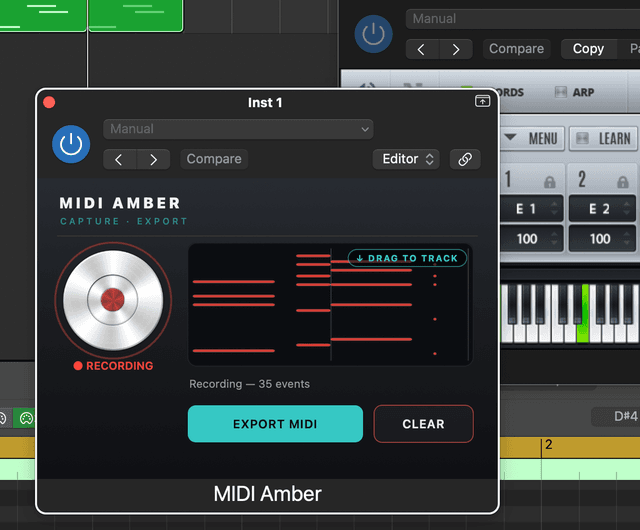This screenshot has height=530, width=640.
Task: Click the 100 velocity field under slot 1
Action: click(532, 238)
